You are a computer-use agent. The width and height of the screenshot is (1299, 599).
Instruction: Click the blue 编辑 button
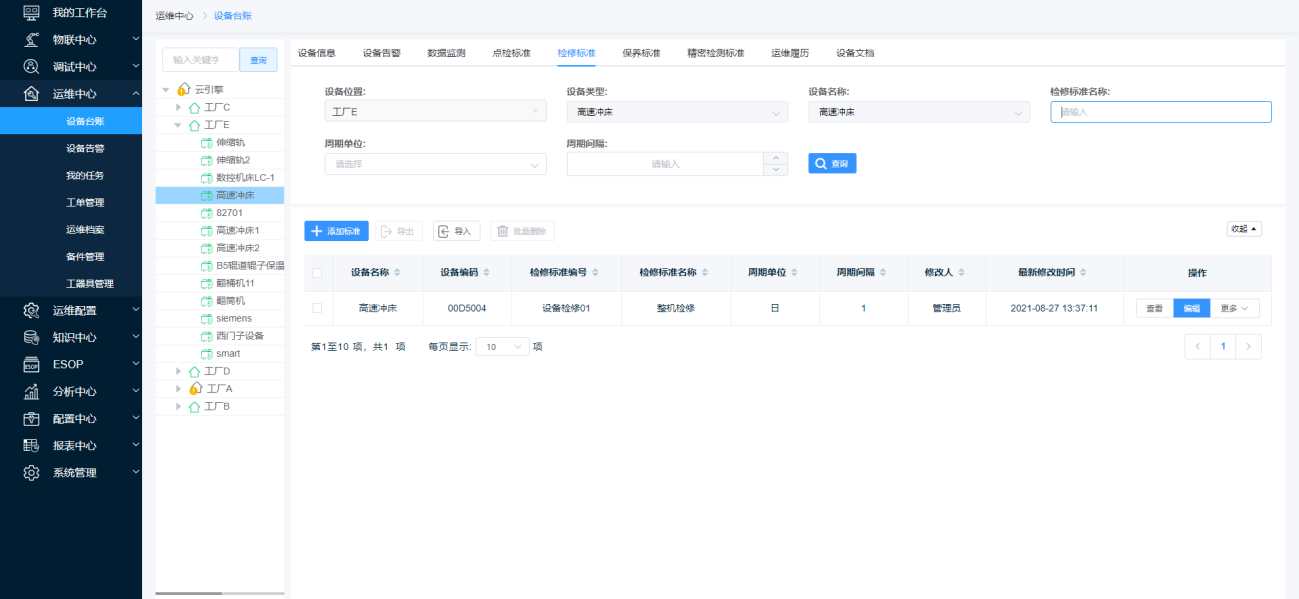pos(1191,309)
